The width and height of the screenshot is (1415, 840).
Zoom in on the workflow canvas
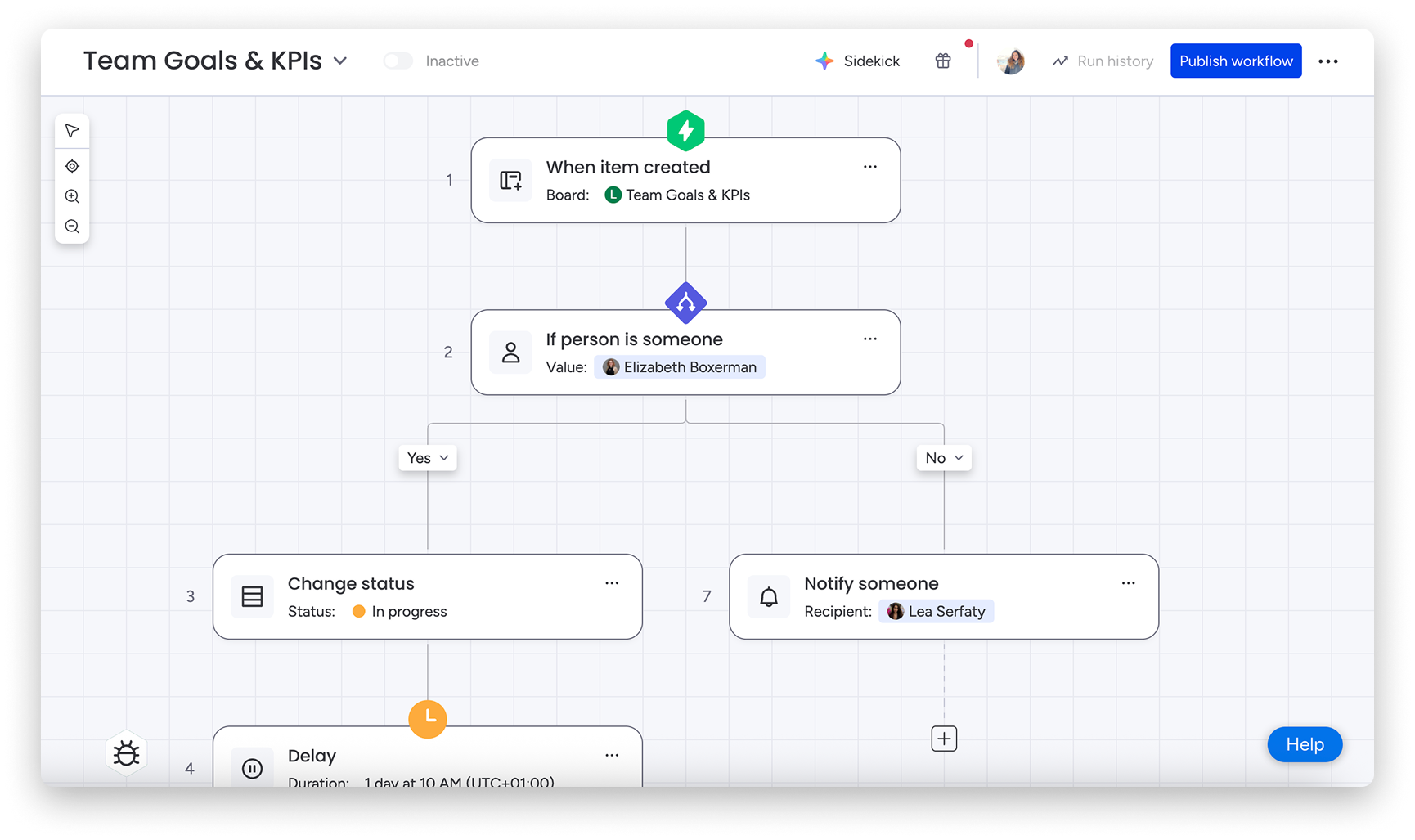coord(72,196)
